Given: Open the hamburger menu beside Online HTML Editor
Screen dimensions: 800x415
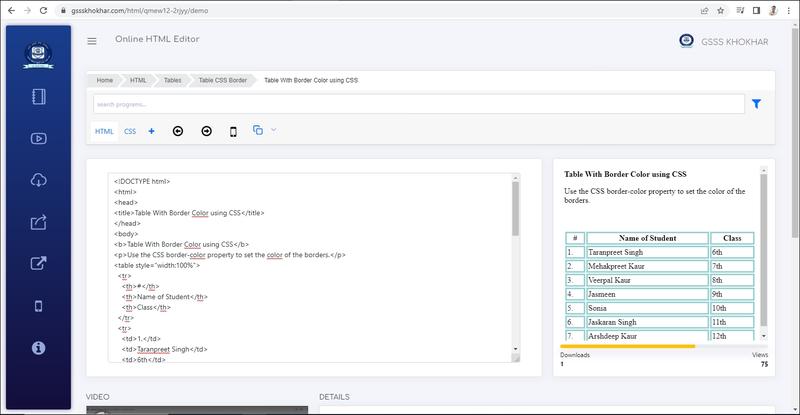Looking at the screenshot, I should pos(92,41).
